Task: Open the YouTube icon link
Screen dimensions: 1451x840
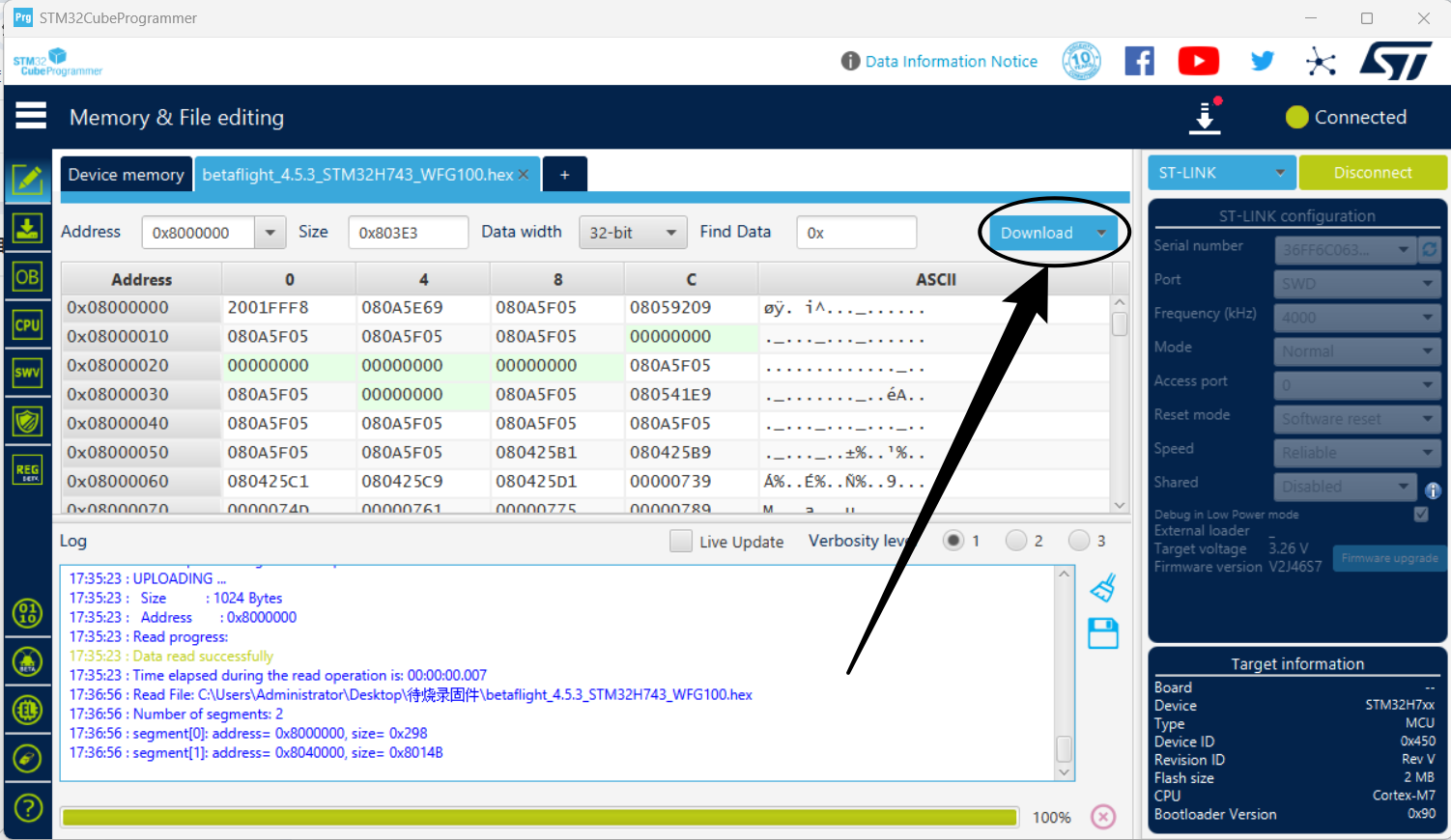Action: (1198, 61)
